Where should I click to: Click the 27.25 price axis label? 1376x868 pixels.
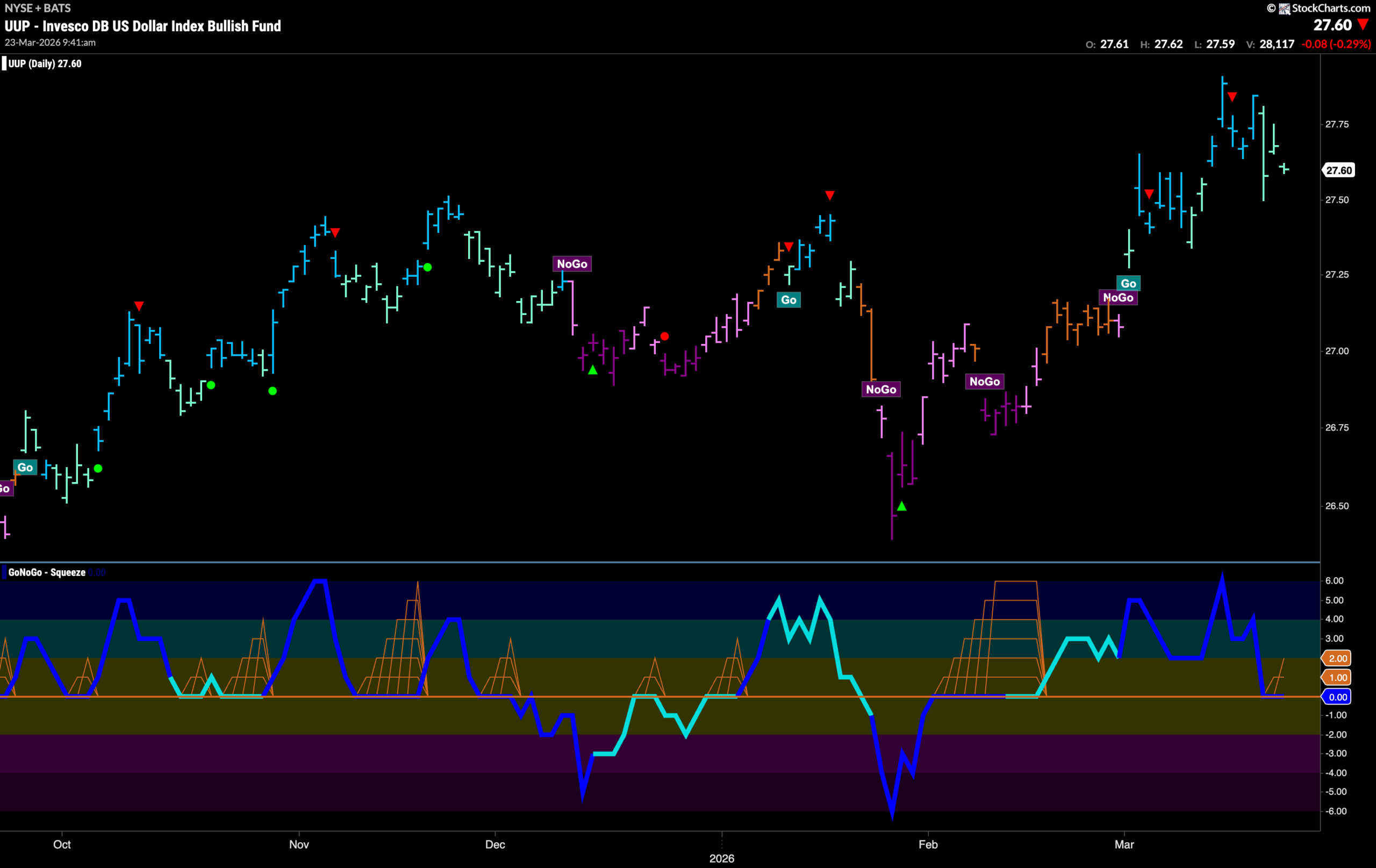[x=1337, y=275]
